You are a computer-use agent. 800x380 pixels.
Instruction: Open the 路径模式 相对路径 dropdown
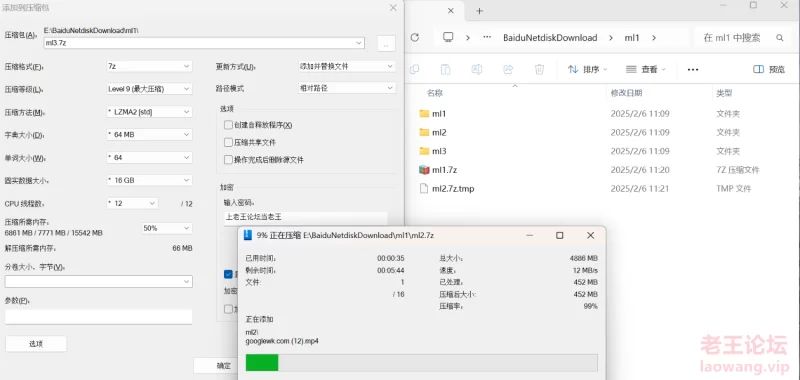347,88
